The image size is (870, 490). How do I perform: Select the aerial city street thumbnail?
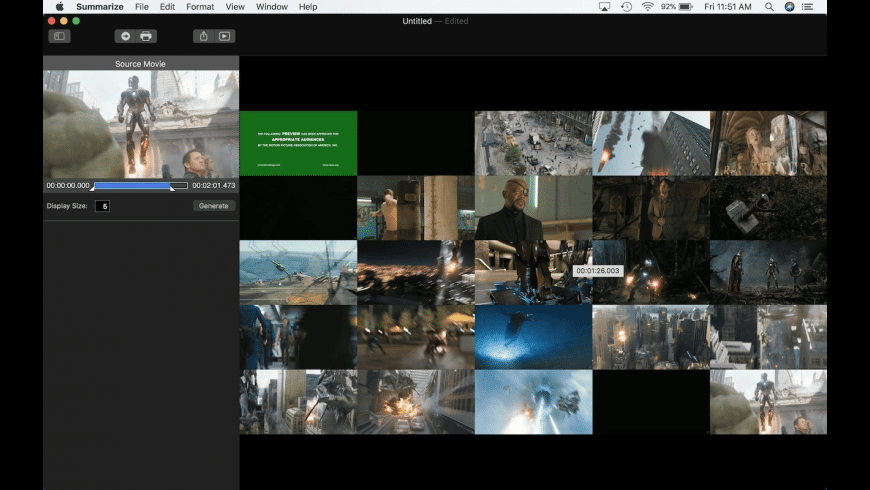pyautogui.click(x=534, y=143)
